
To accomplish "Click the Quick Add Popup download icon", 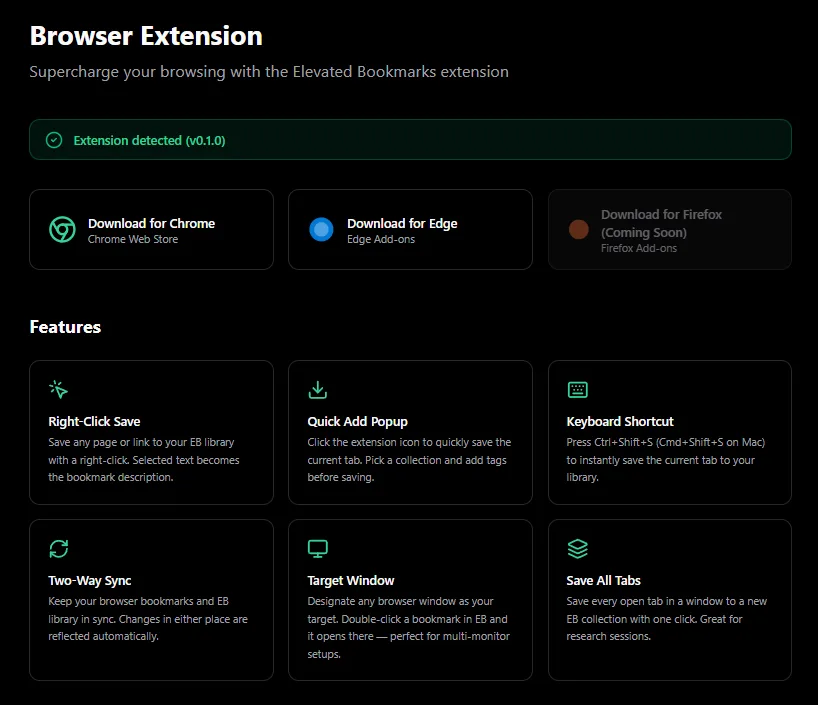I will click(x=317, y=390).
